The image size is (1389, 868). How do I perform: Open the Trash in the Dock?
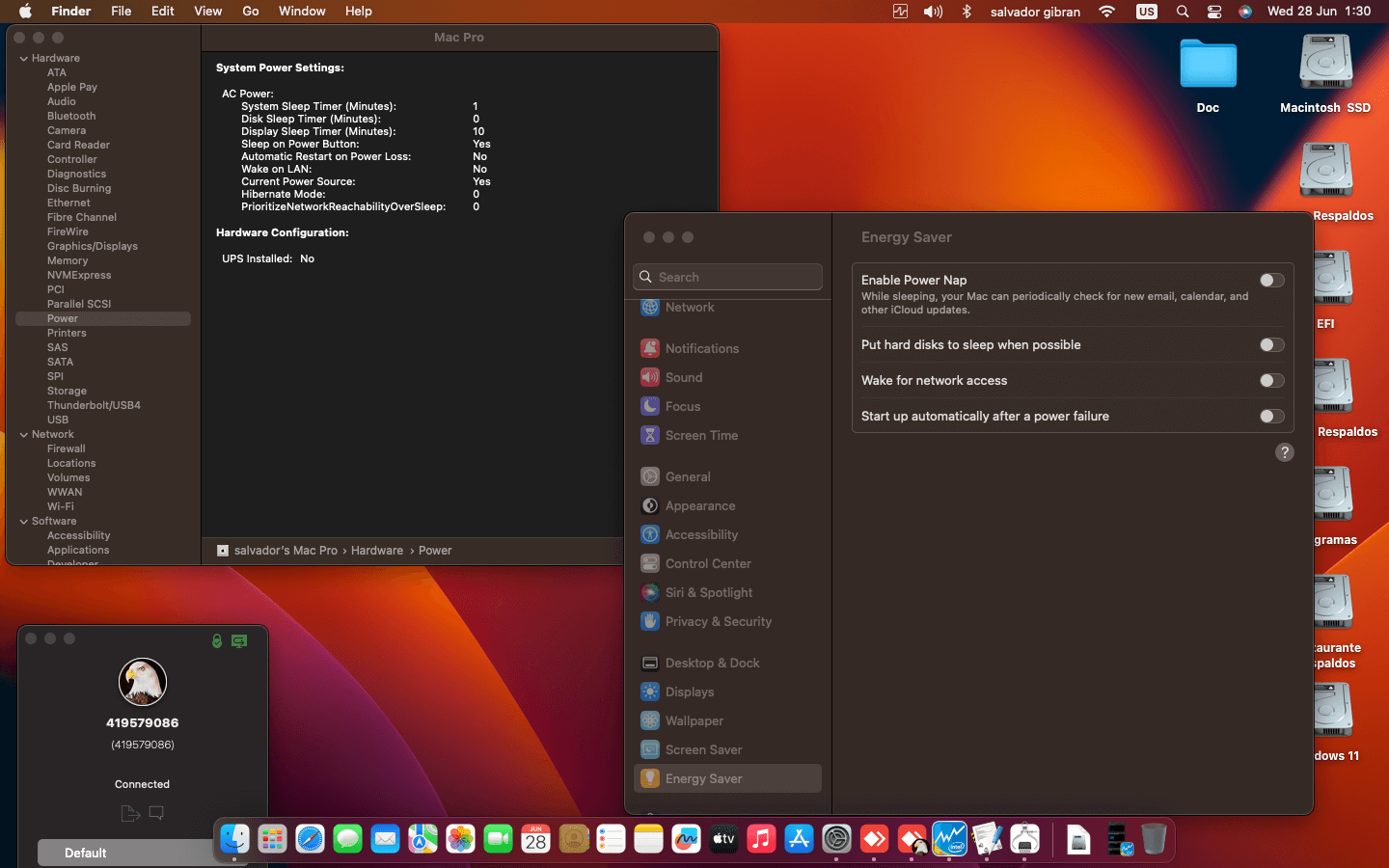(1154, 839)
